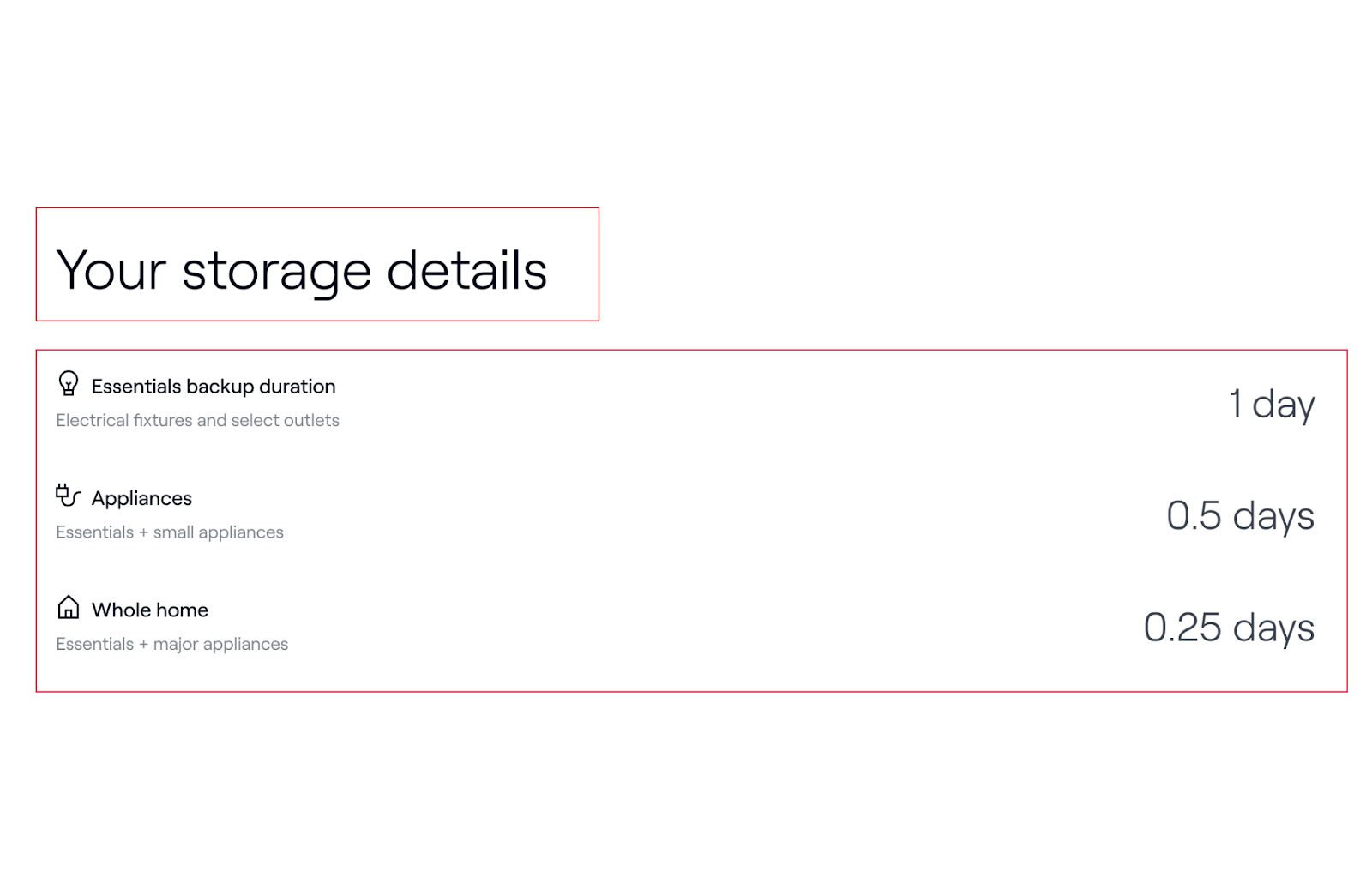Select the 1 day duration value
This screenshot has width=1372, height=889.
(x=1272, y=404)
